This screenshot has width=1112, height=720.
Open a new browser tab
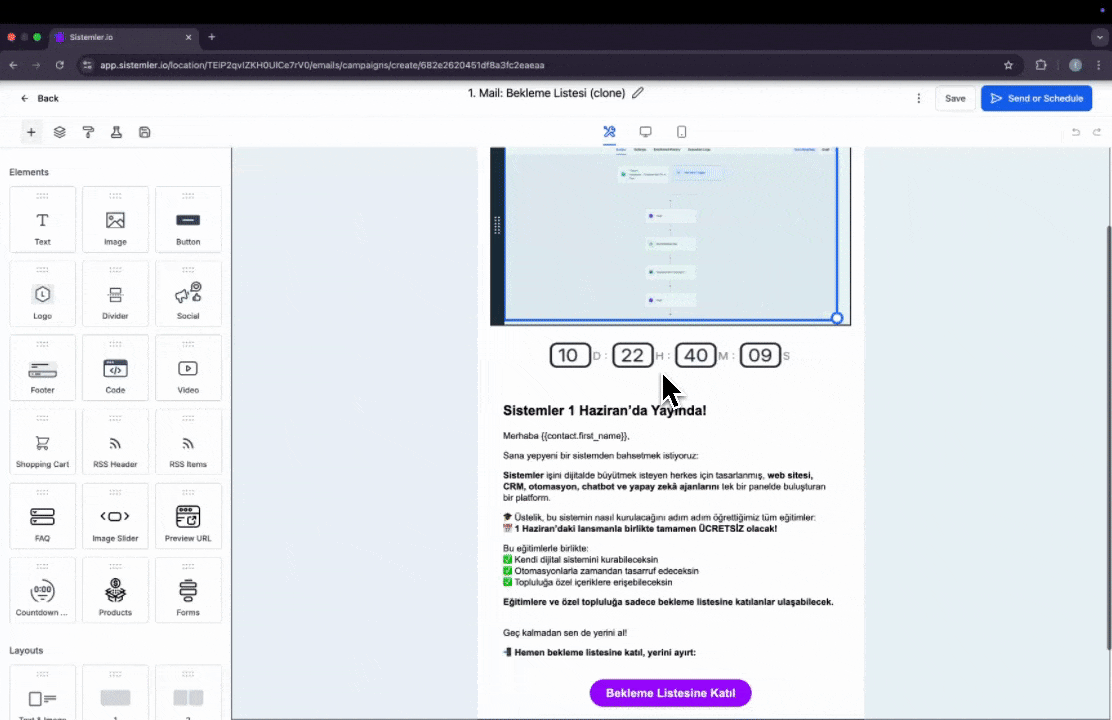click(x=211, y=37)
